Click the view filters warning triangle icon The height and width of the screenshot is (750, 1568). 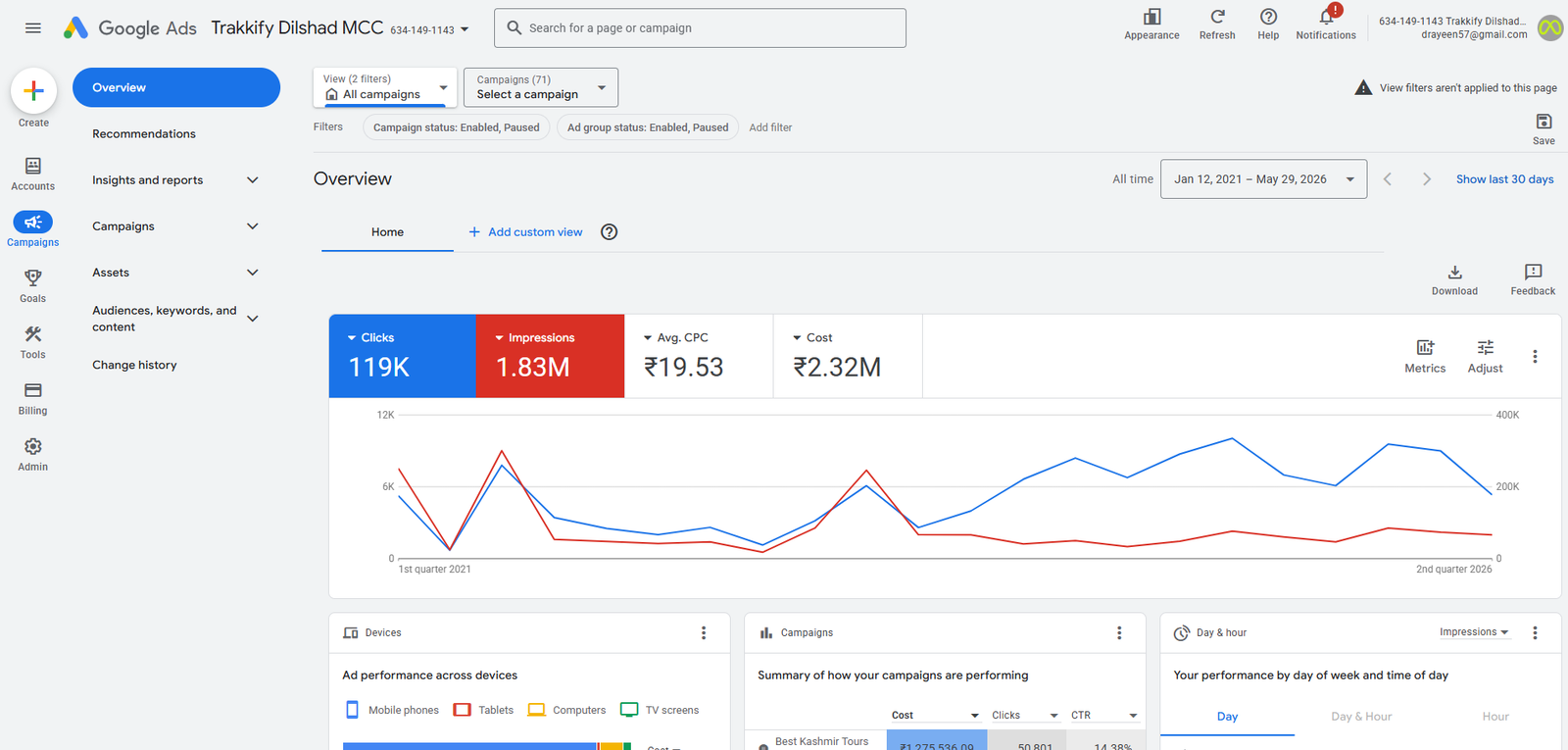click(x=1363, y=88)
